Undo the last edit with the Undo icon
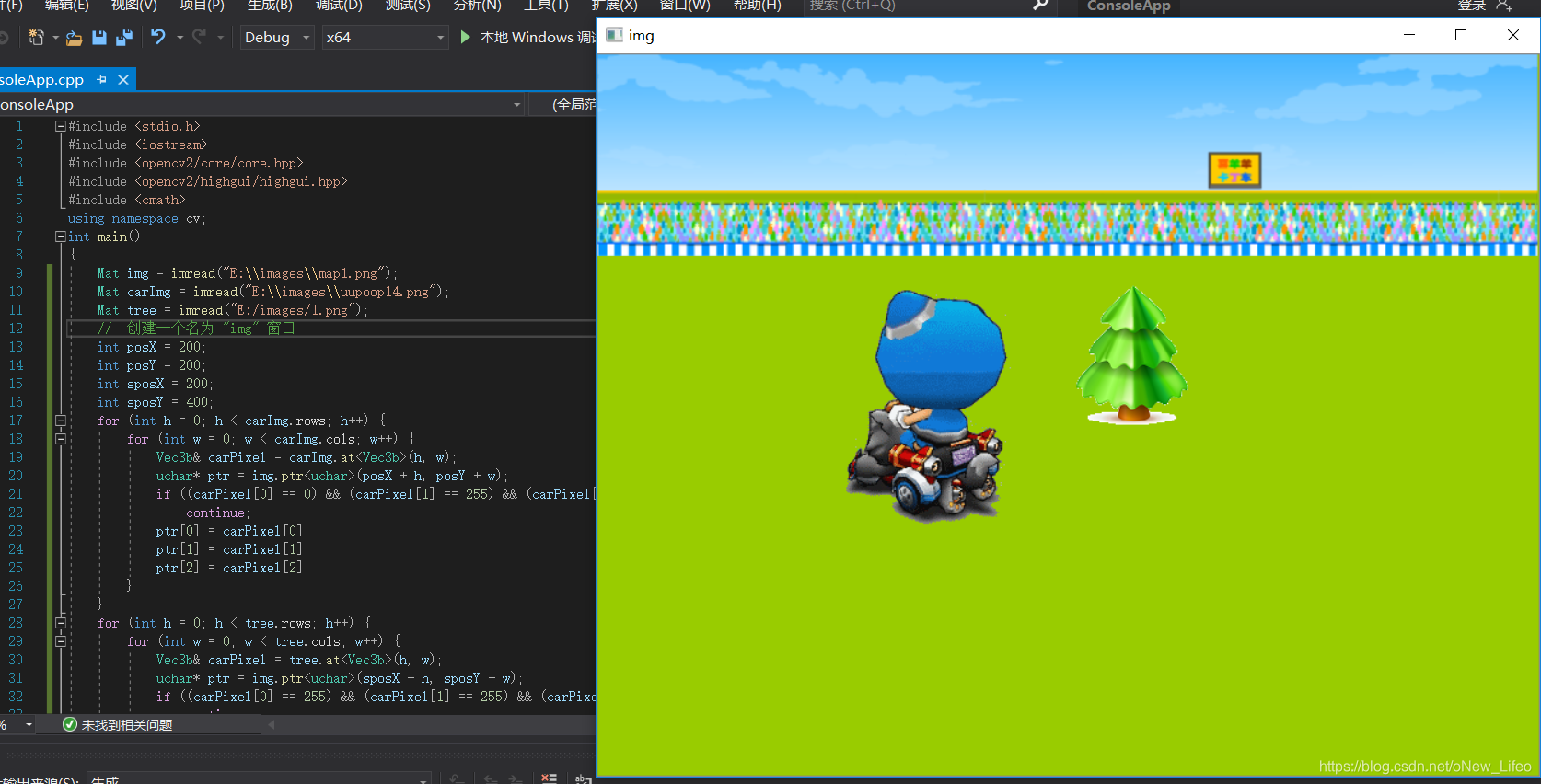This screenshot has height=784, width=1541. coord(158,37)
